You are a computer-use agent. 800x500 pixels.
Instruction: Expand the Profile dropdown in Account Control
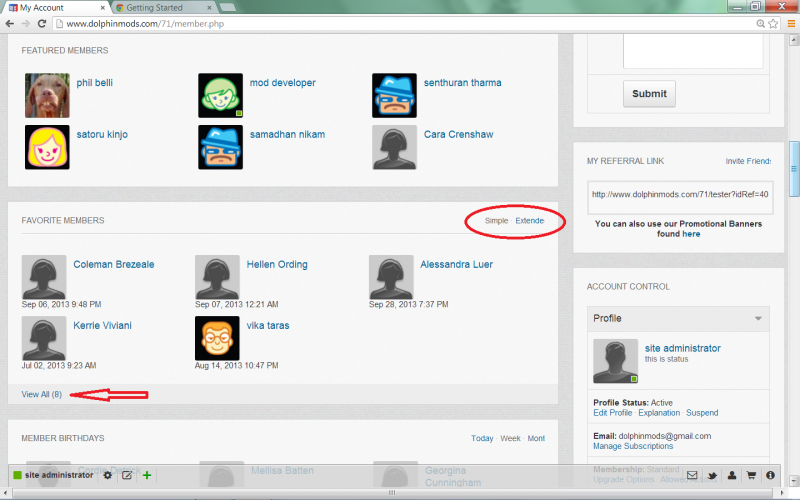pyautogui.click(x=758, y=318)
